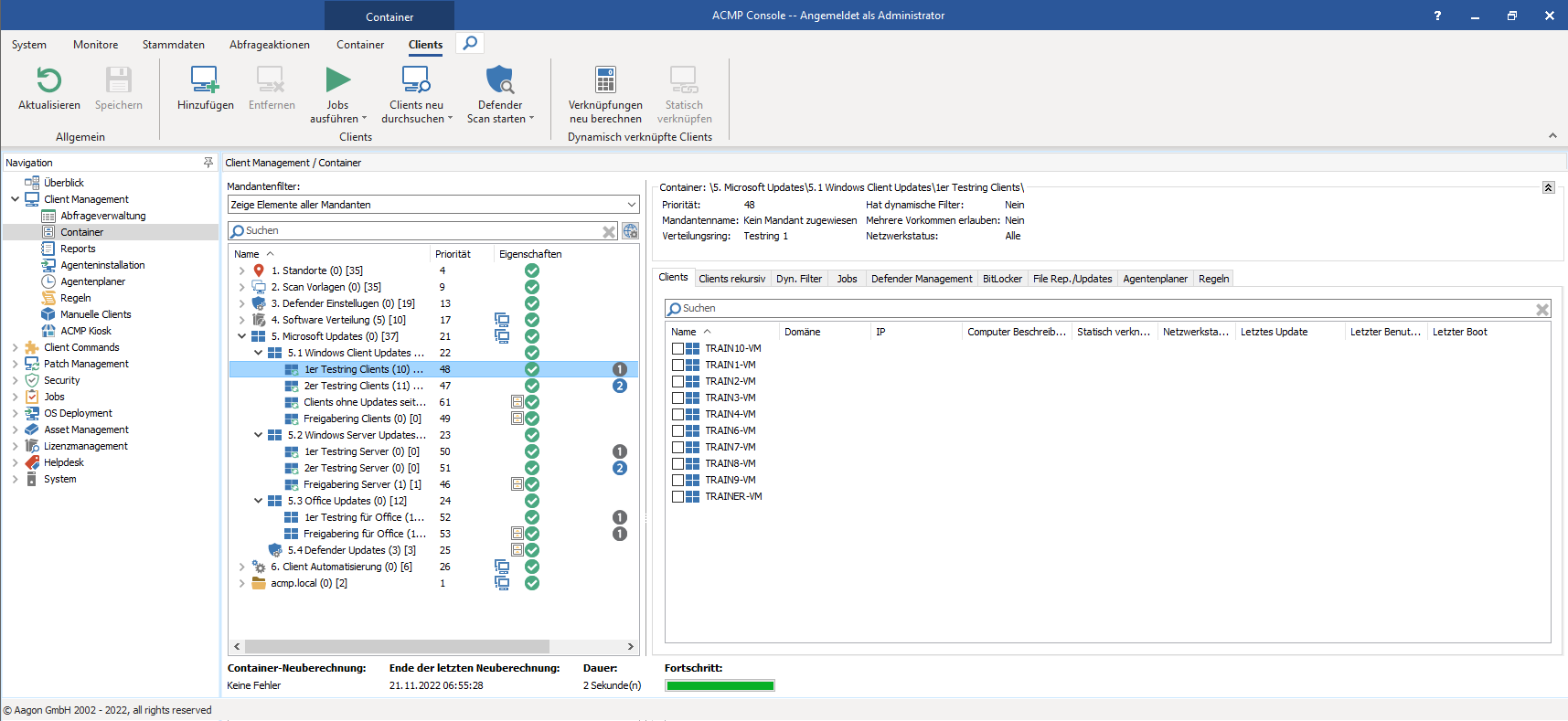
Task: Collapse container details panel arrow
Action: [1549, 187]
